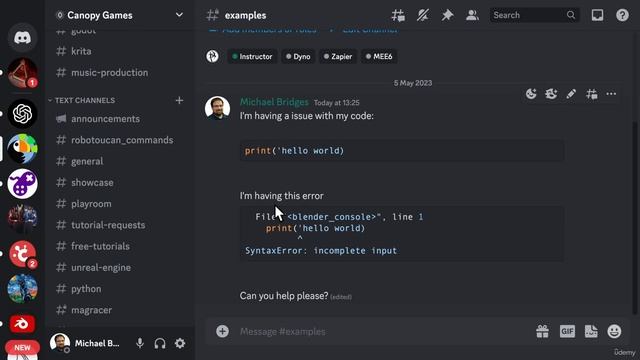Show member list via people icon
Image resolution: width=640 pixels, height=360 pixels.
tap(472, 16)
